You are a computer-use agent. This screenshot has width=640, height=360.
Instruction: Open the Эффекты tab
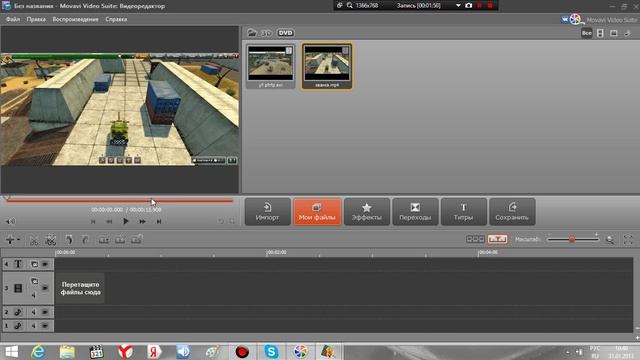[367, 212]
